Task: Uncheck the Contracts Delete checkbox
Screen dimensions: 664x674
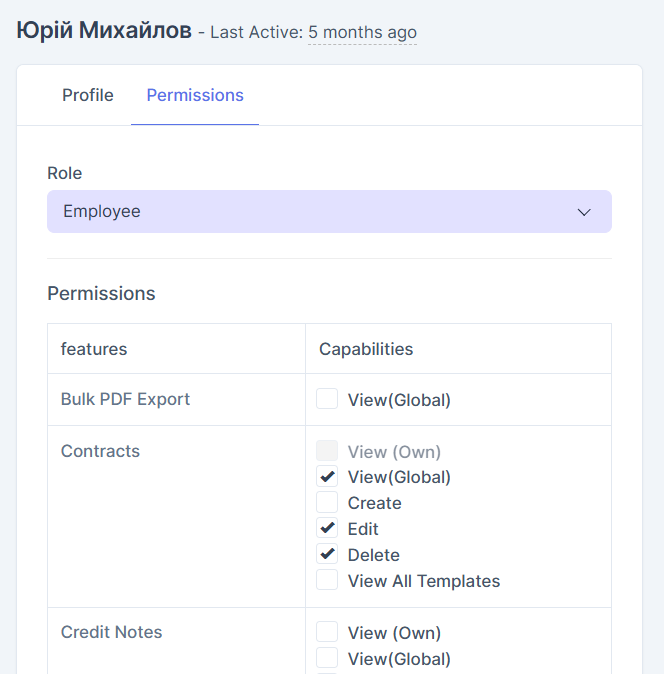Action: click(x=327, y=555)
